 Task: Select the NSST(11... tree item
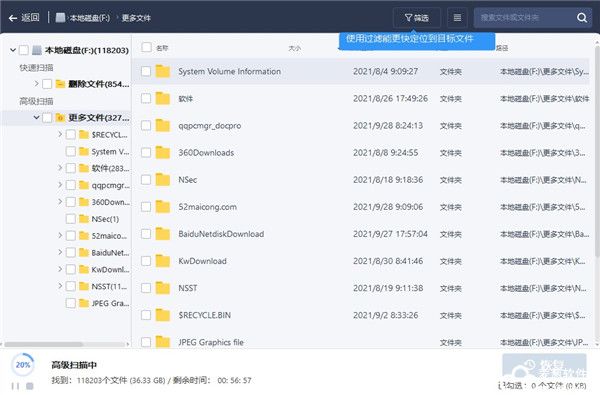(x=109, y=286)
